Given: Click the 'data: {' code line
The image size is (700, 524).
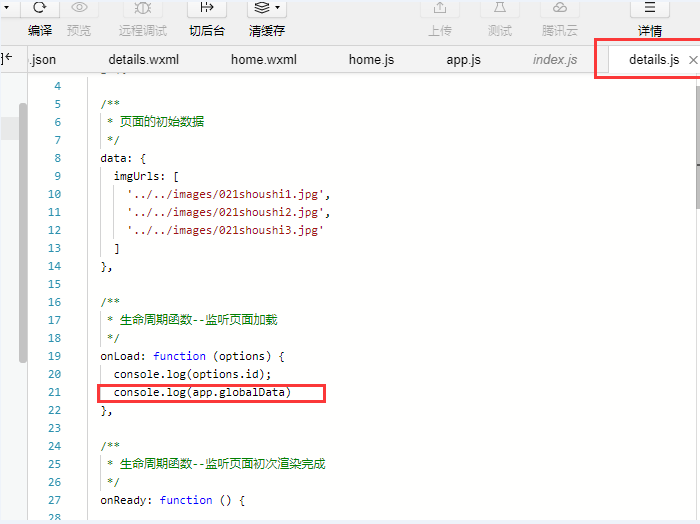Looking at the screenshot, I should [x=123, y=158].
